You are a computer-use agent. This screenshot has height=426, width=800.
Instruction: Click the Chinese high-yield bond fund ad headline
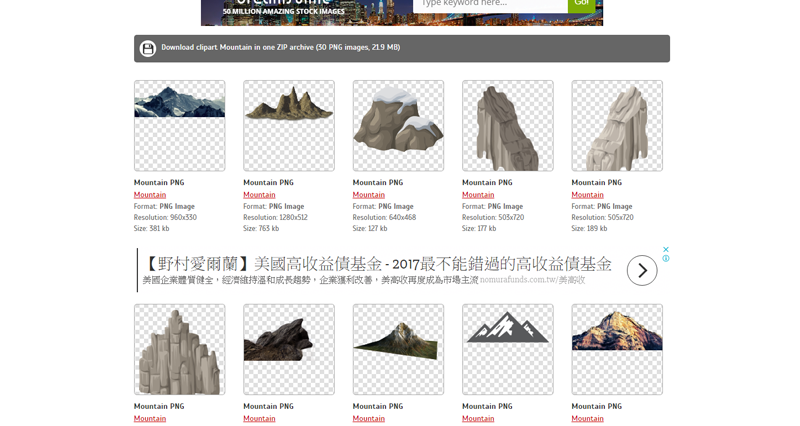coord(378,264)
